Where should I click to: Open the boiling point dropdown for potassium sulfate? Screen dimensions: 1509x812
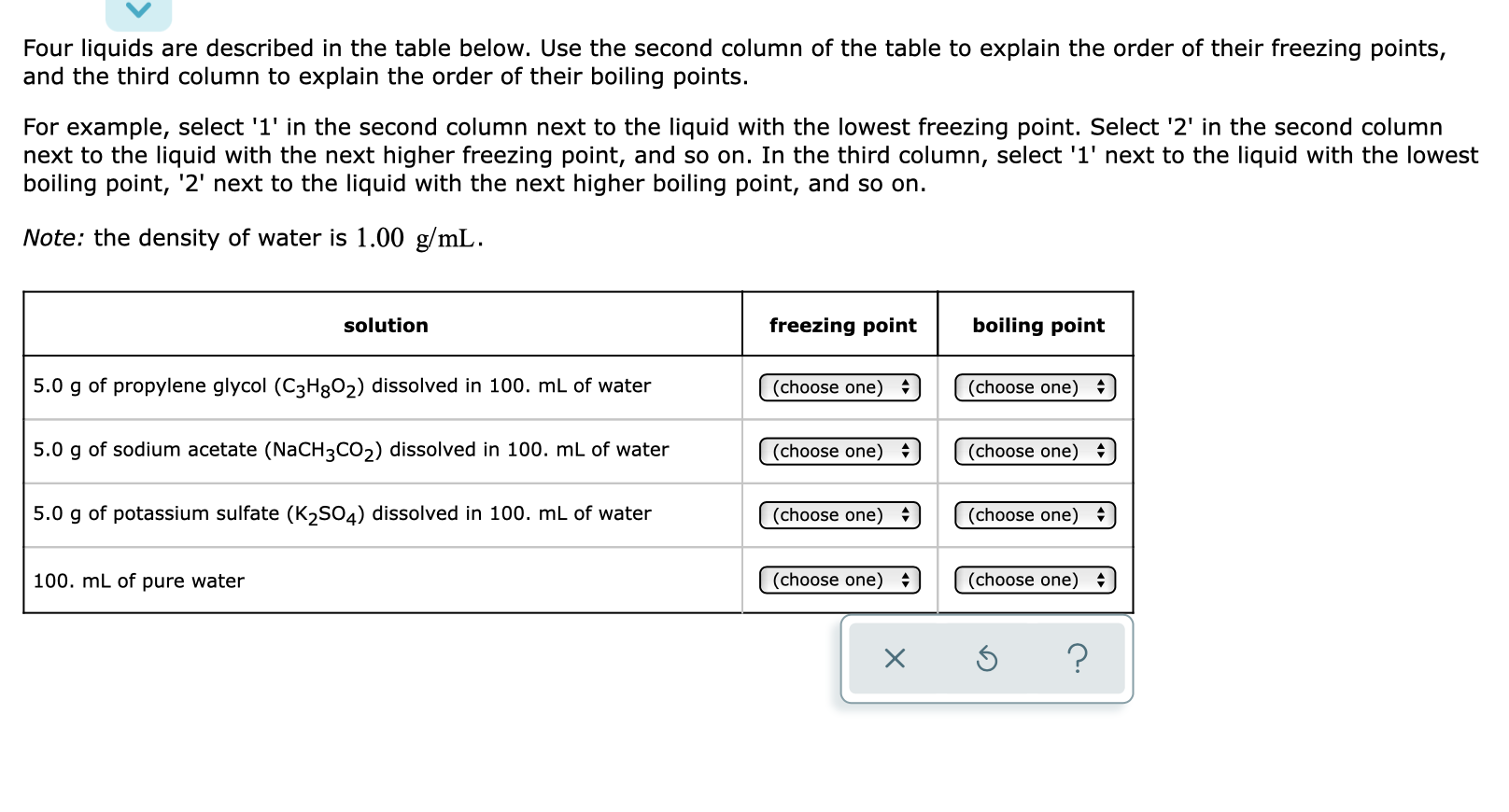1035,514
